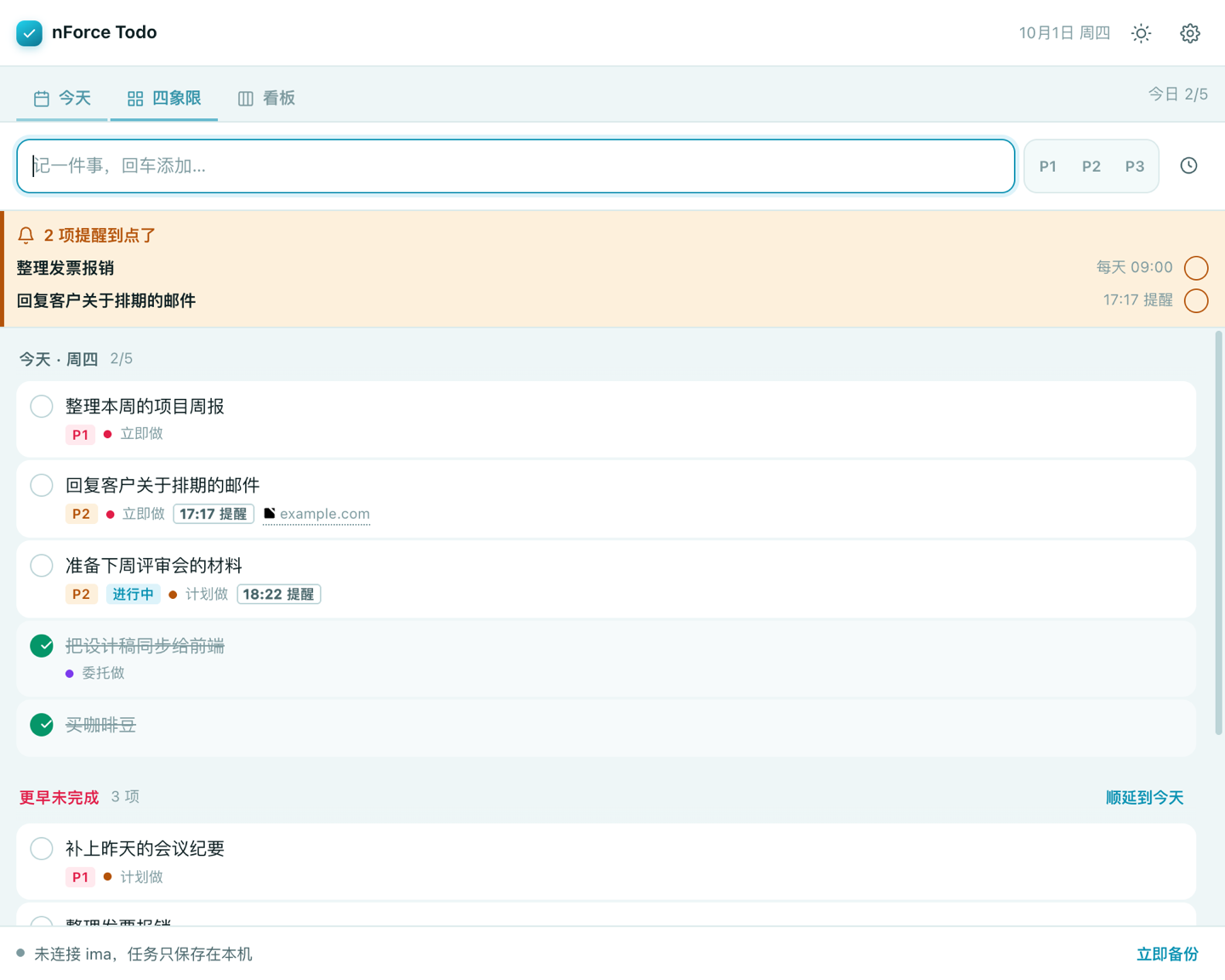Image resolution: width=1225 pixels, height=980 pixels.
Task: Click the nForce Todo app logo icon
Action: [x=29, y=33]
